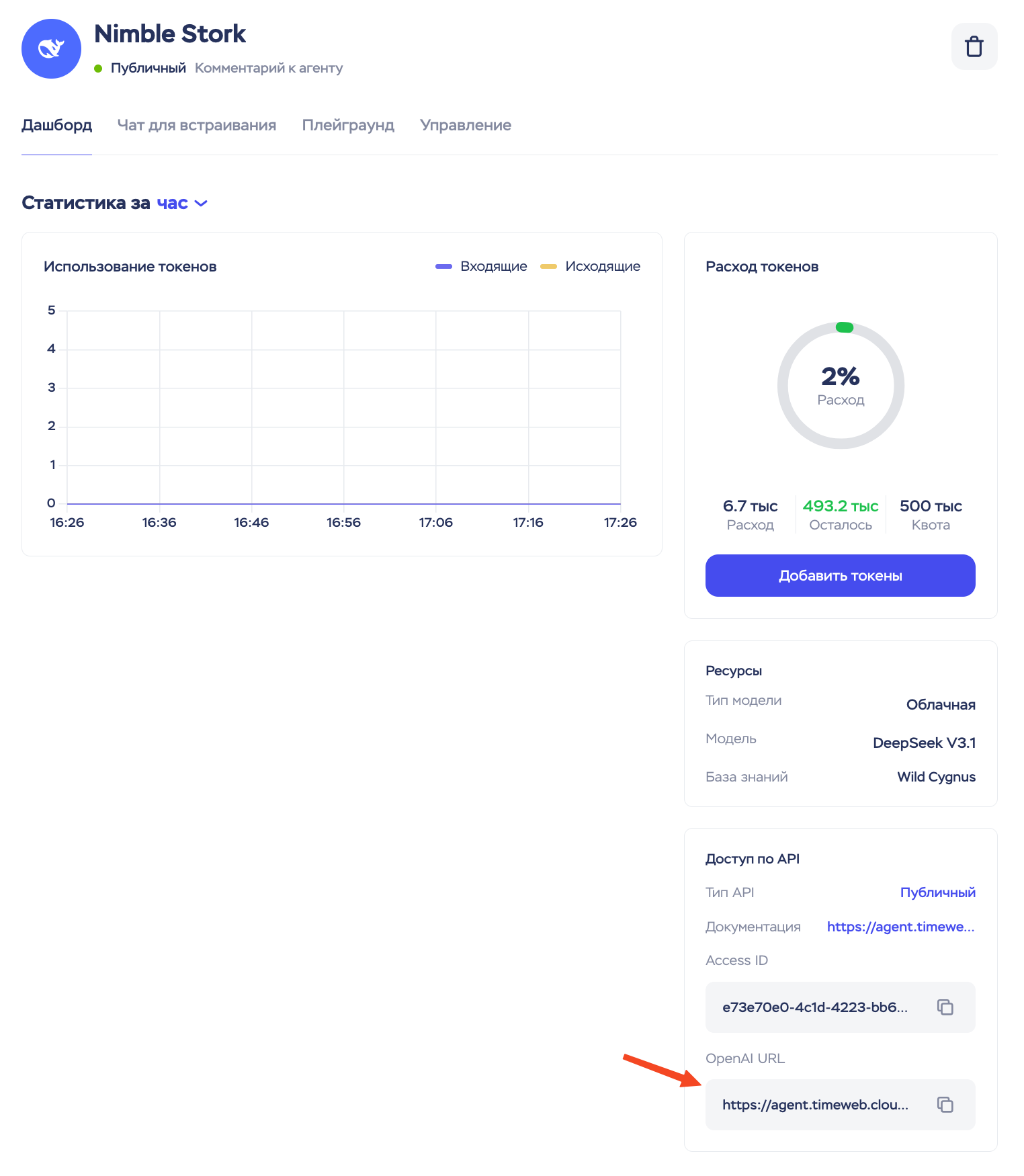Click the Публичный API type link
Viewport: 1024px width, 1176px height.
point(937,892)
